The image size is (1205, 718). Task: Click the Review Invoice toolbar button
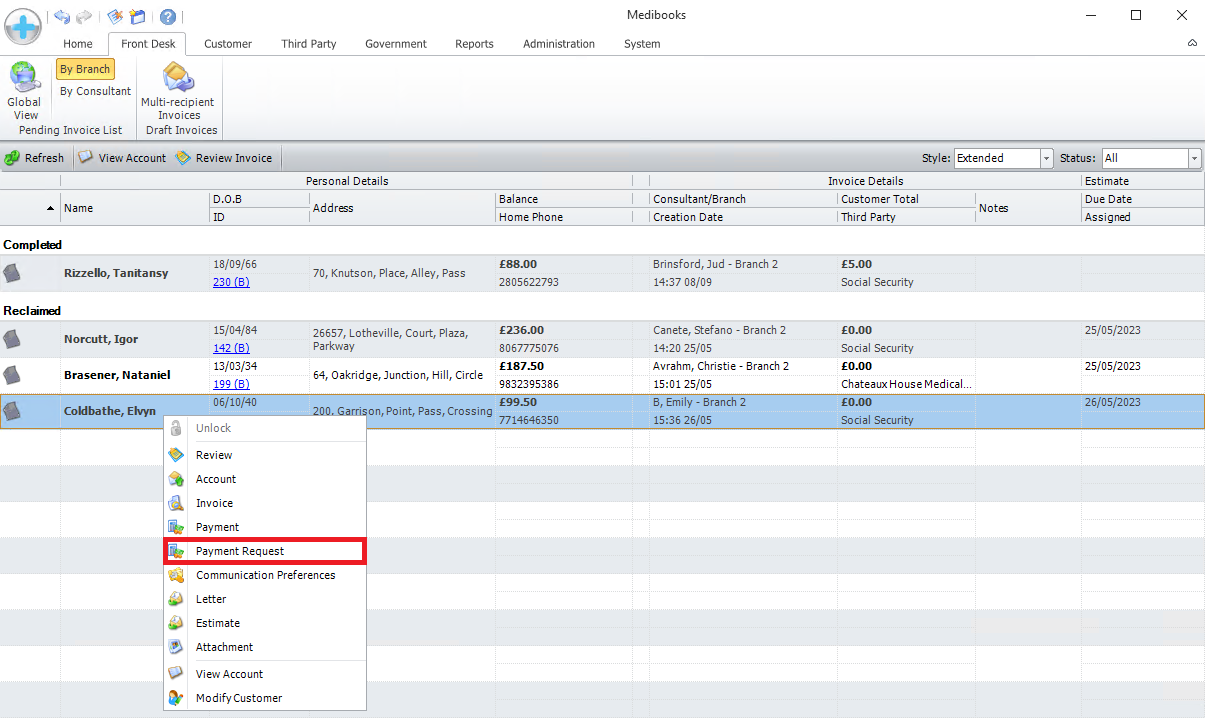[224, 158]
